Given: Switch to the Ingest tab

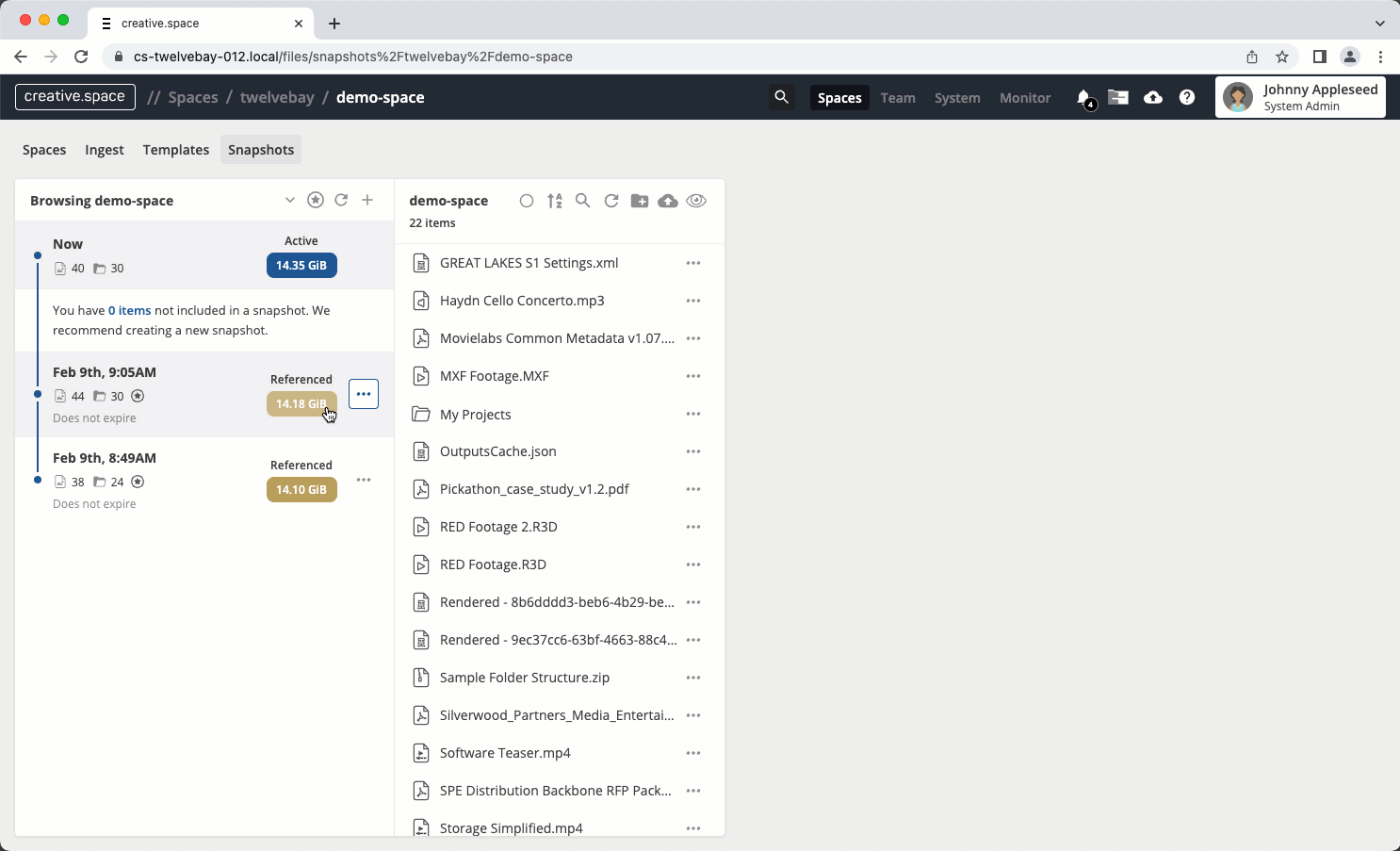Looking at the screenshot, I should [104, 150].
